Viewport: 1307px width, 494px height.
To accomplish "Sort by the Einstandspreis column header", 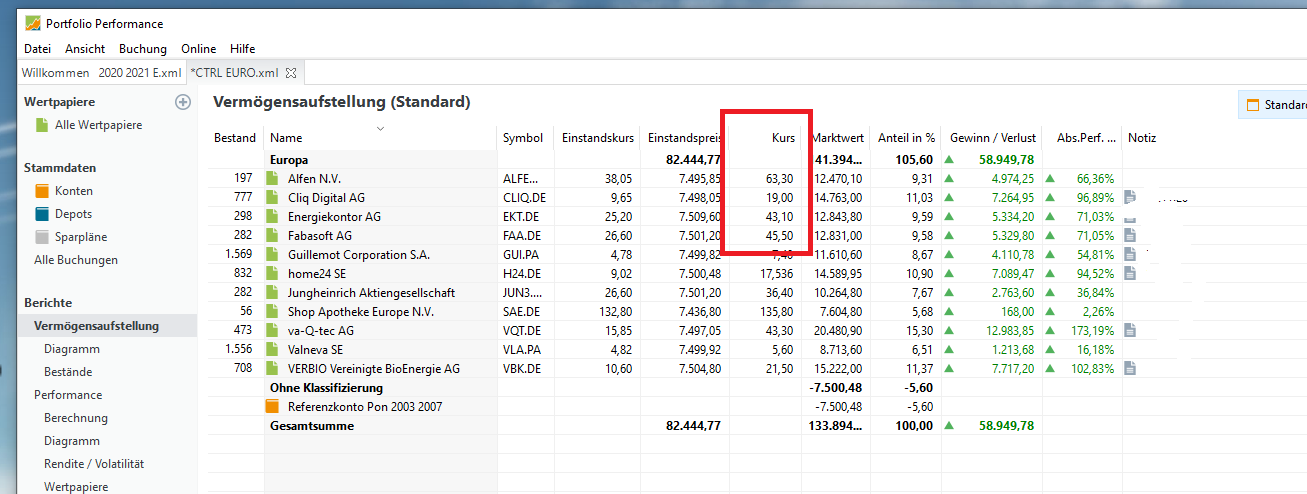I will [685, 138].
